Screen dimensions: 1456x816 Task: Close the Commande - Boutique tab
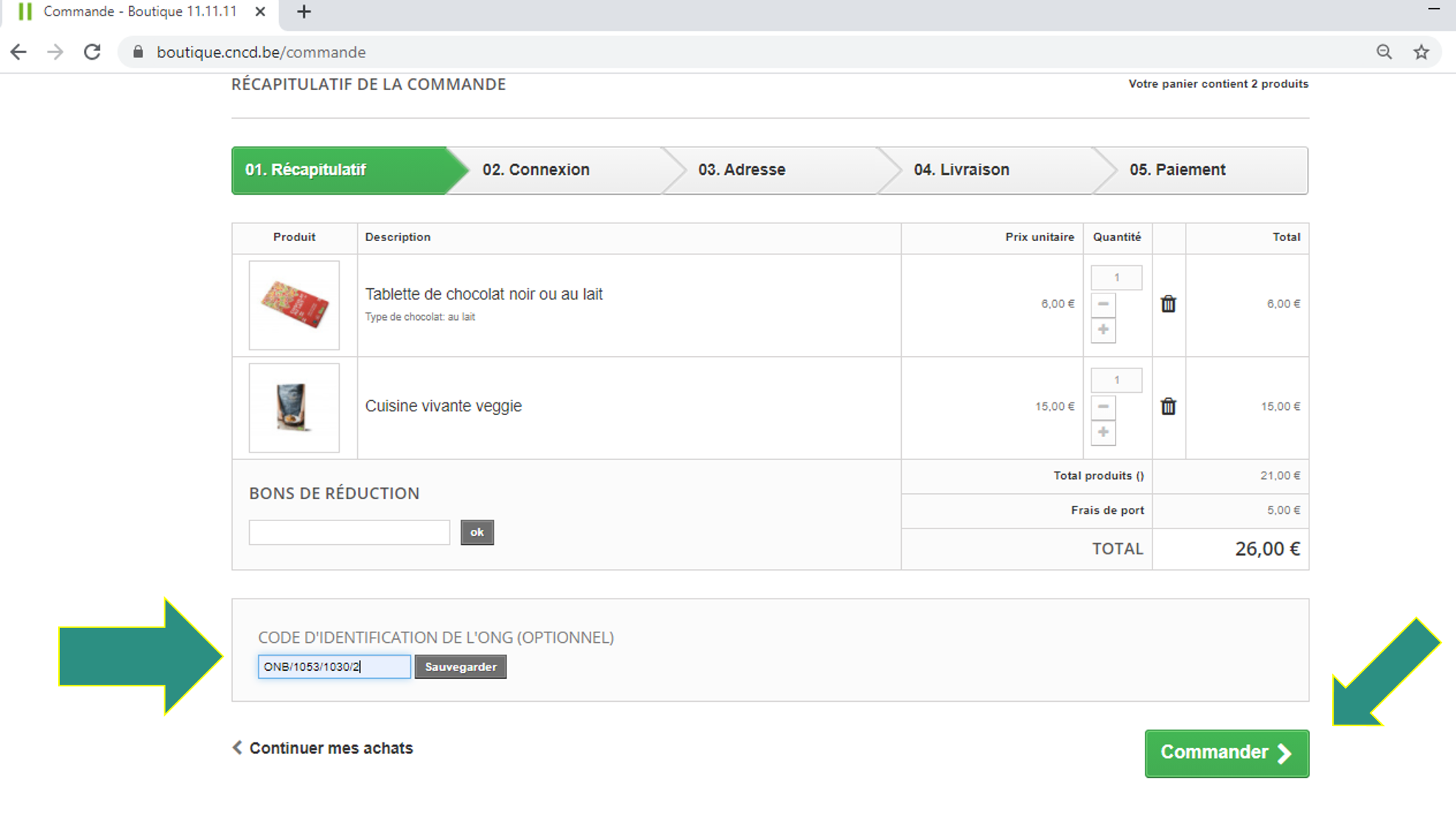point(260,12)
